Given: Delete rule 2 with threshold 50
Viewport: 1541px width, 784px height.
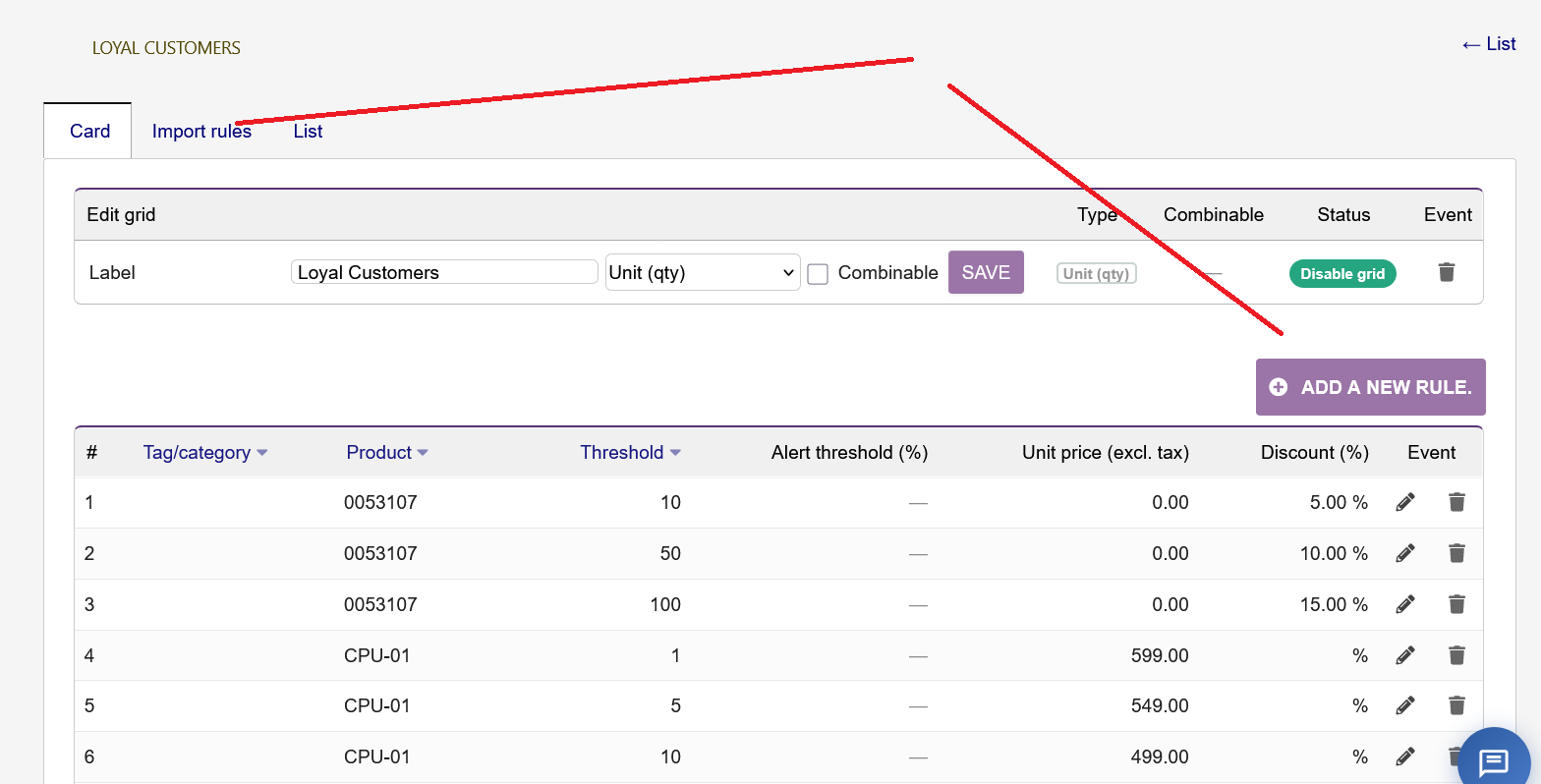Looking at the screenshot, I should click(1456, 553).
